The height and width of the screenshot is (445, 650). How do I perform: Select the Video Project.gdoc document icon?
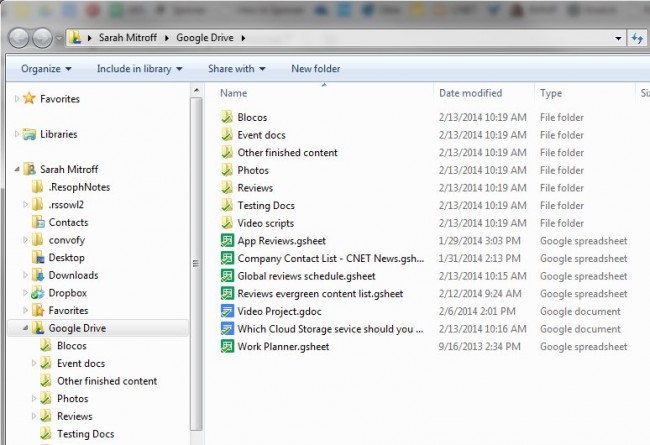(x=227, y=311)
